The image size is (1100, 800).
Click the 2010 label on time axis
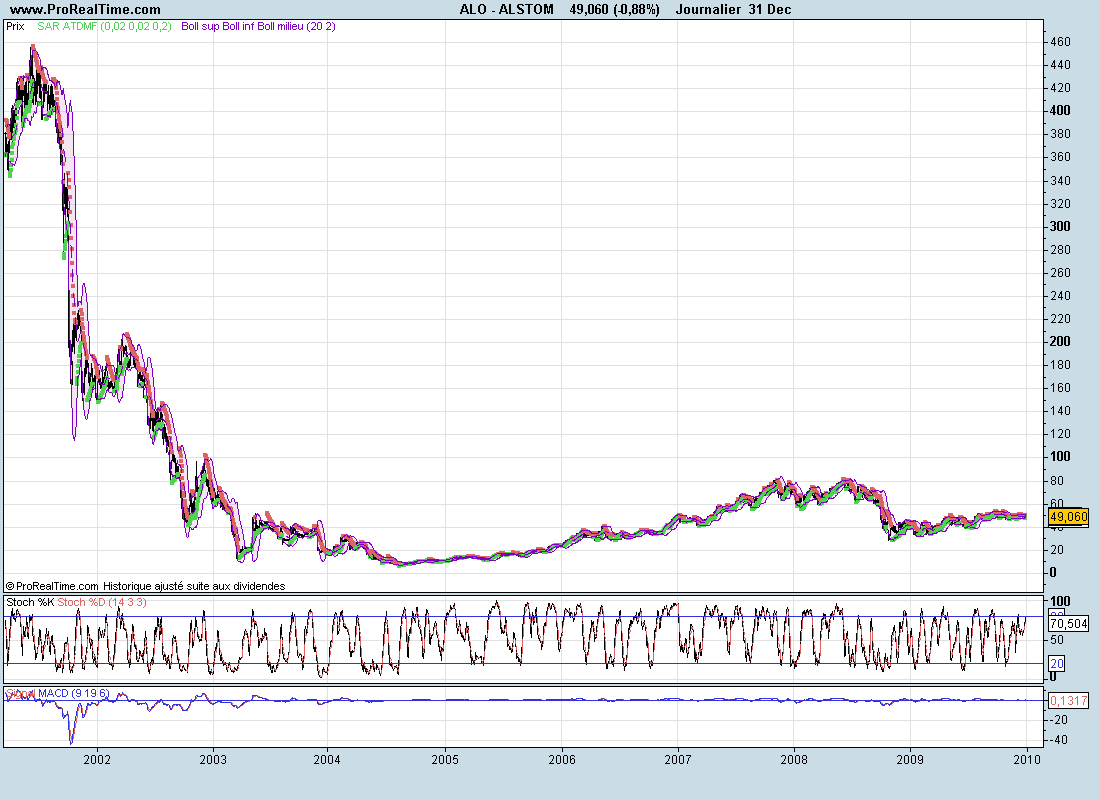(1027, 759)
